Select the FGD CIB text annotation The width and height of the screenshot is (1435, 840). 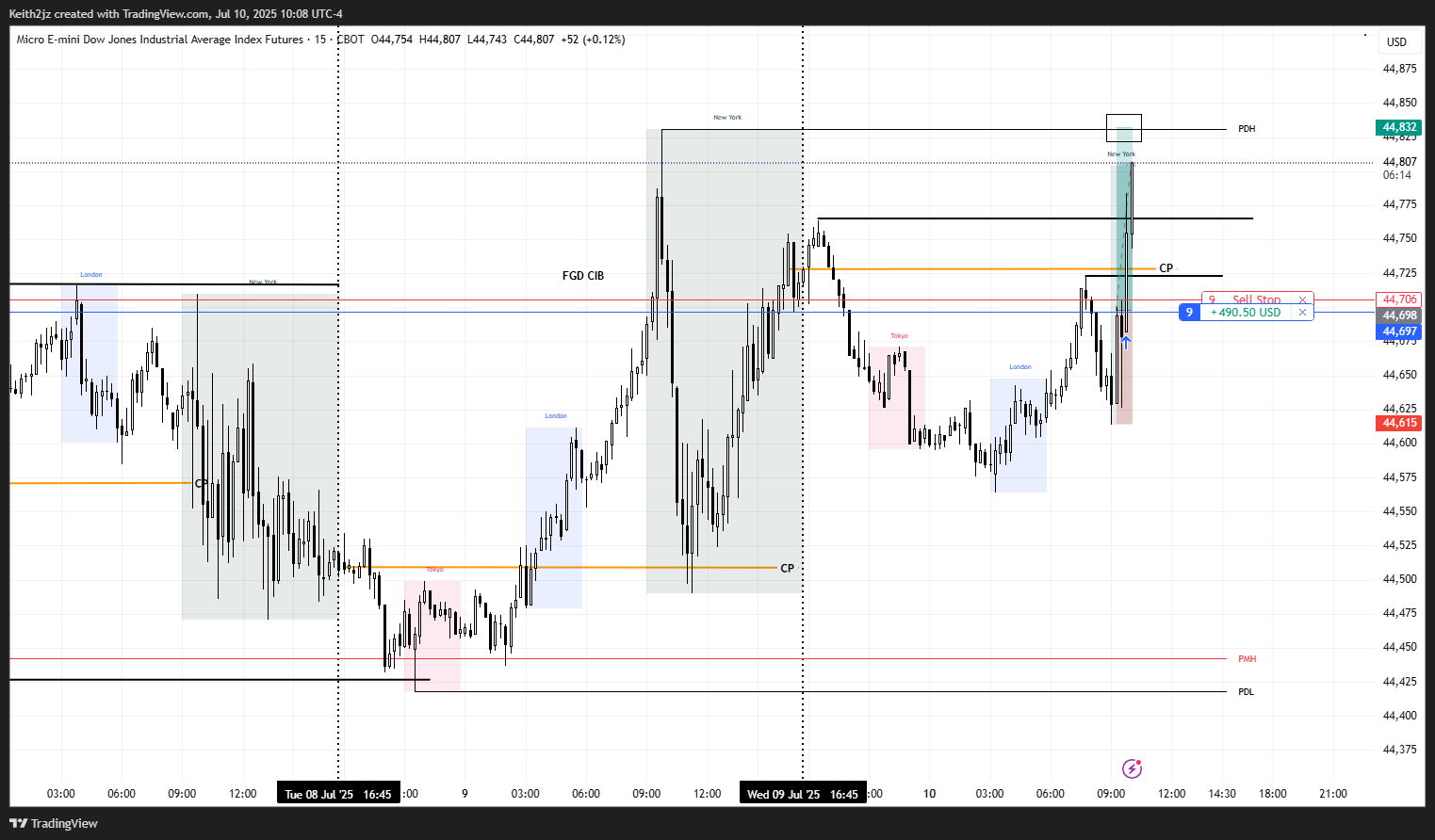[x=583, y=276]
